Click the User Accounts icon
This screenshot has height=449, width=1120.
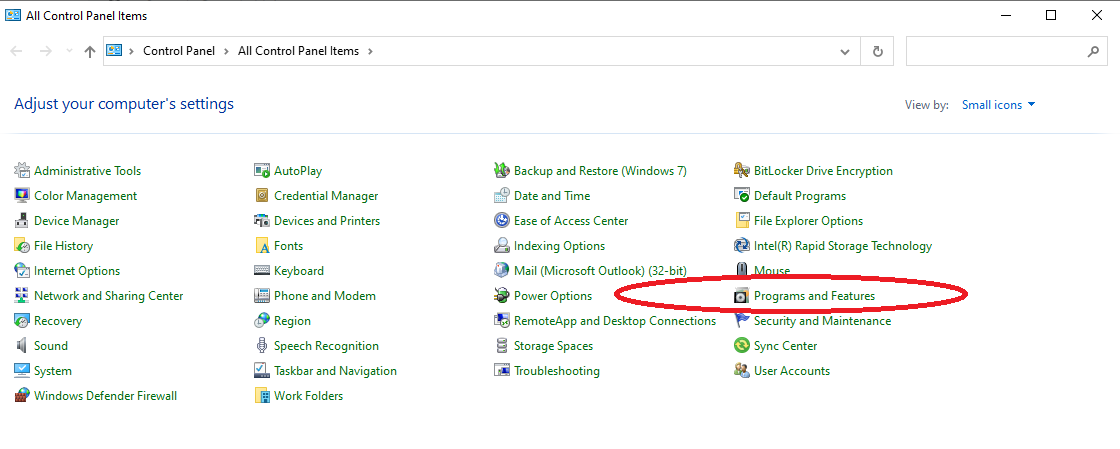point(741,370)
